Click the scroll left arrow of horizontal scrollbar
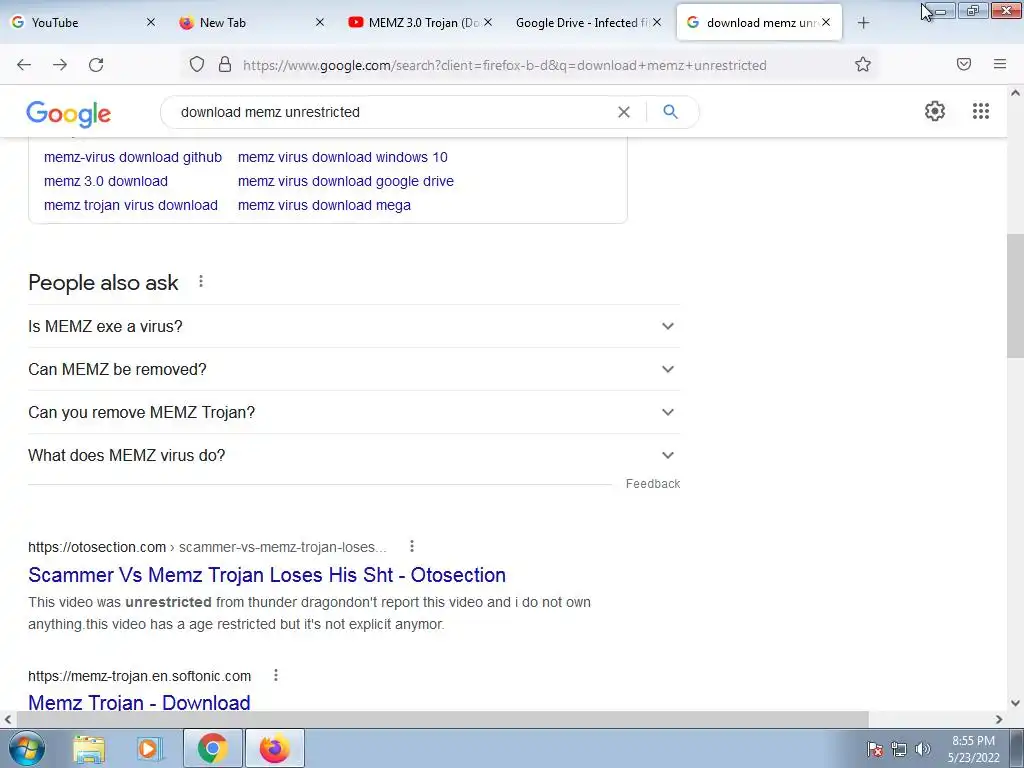1024x768 pixels. (x=7, y=720)
